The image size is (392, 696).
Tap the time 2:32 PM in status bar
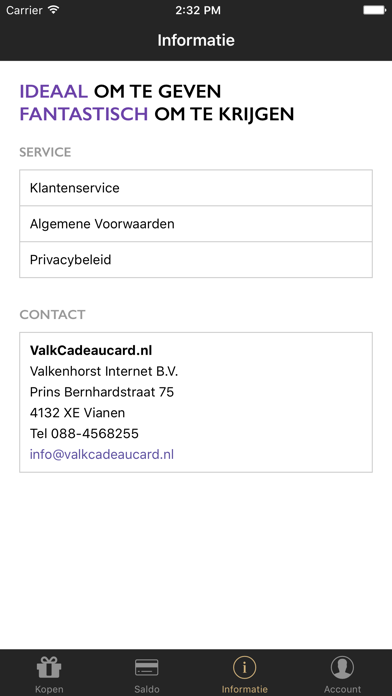click(198, 10)
